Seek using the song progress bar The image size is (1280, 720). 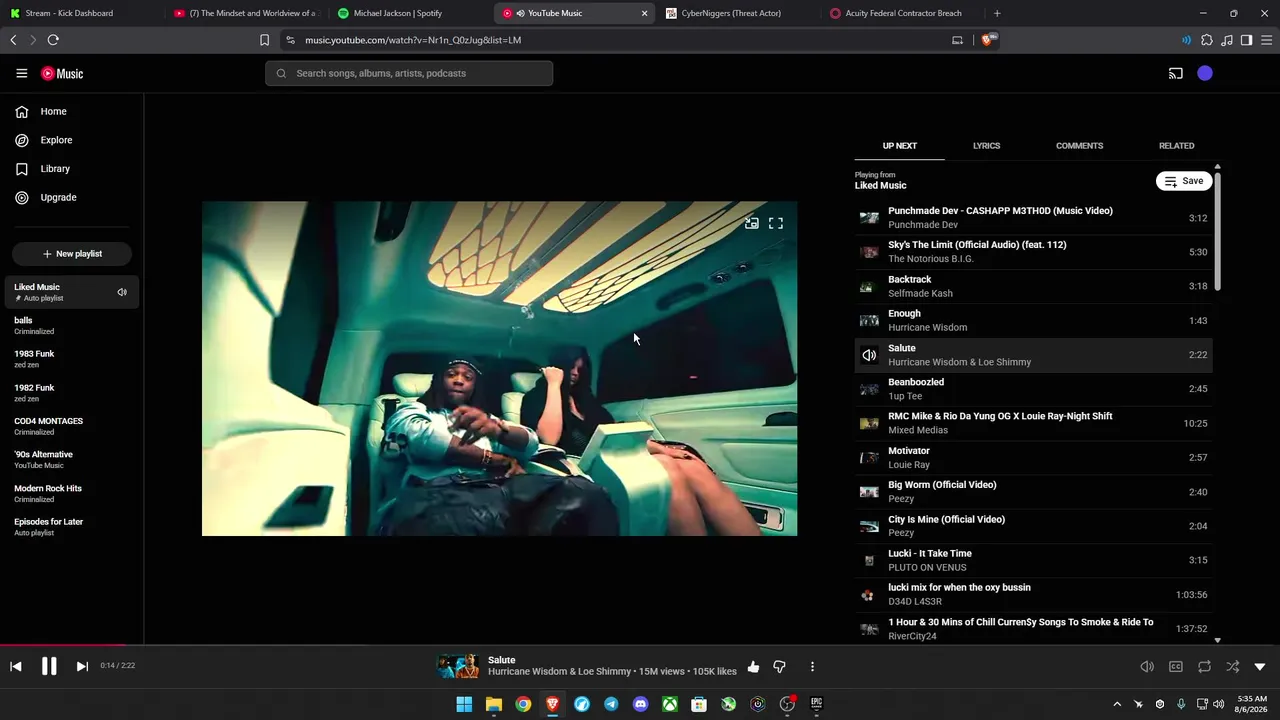pyautogui.click(x=640, y=645)
